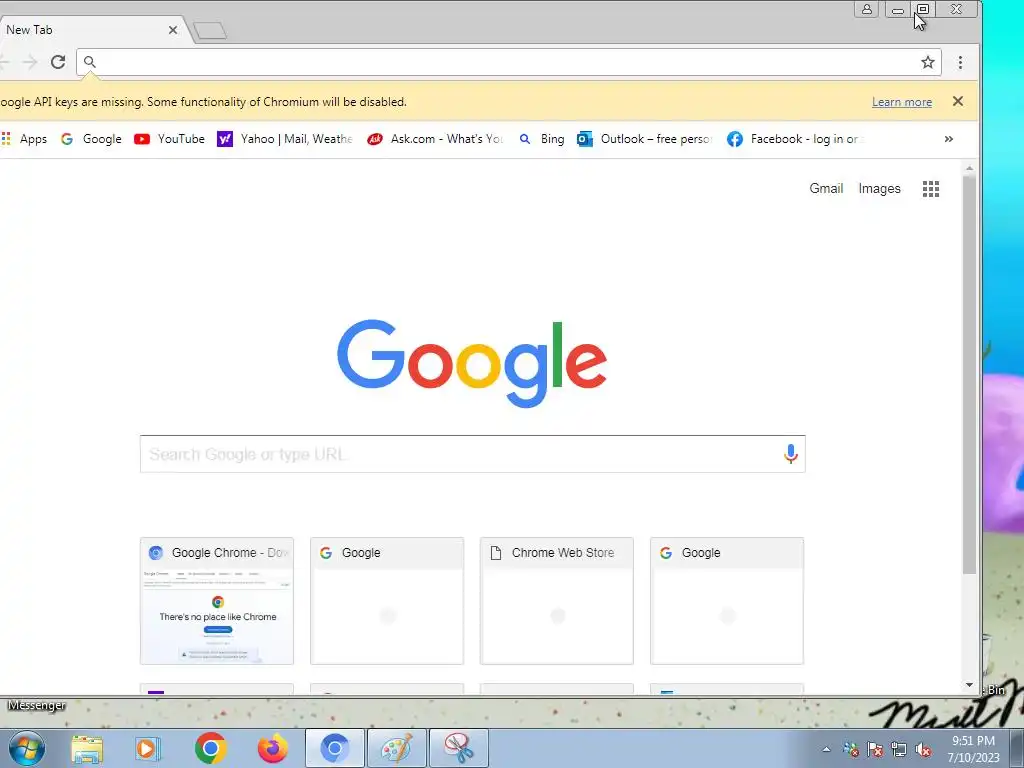Image resolution: width=1024 pixels, height=768 pixels.
Task: Click the magnifier icon in the address bar
Action: coord(90,62)
